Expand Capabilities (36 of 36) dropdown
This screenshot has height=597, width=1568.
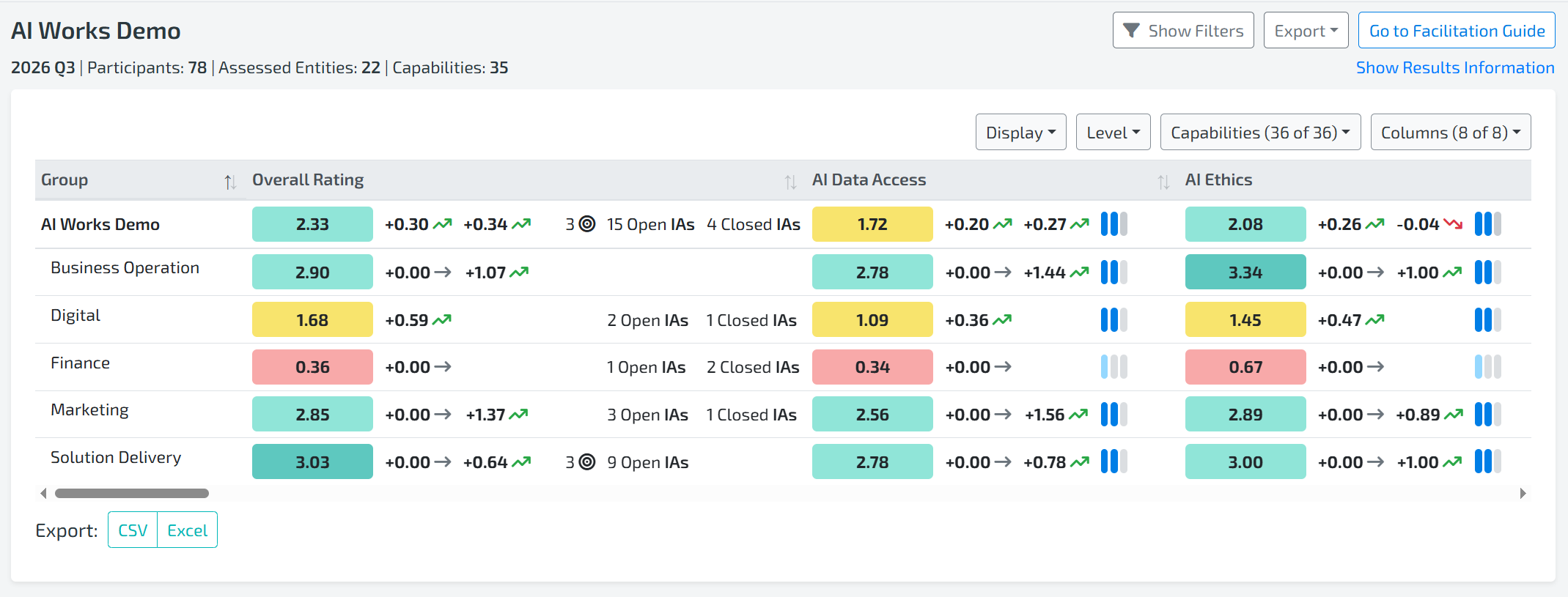click(x=1260, y=133)
